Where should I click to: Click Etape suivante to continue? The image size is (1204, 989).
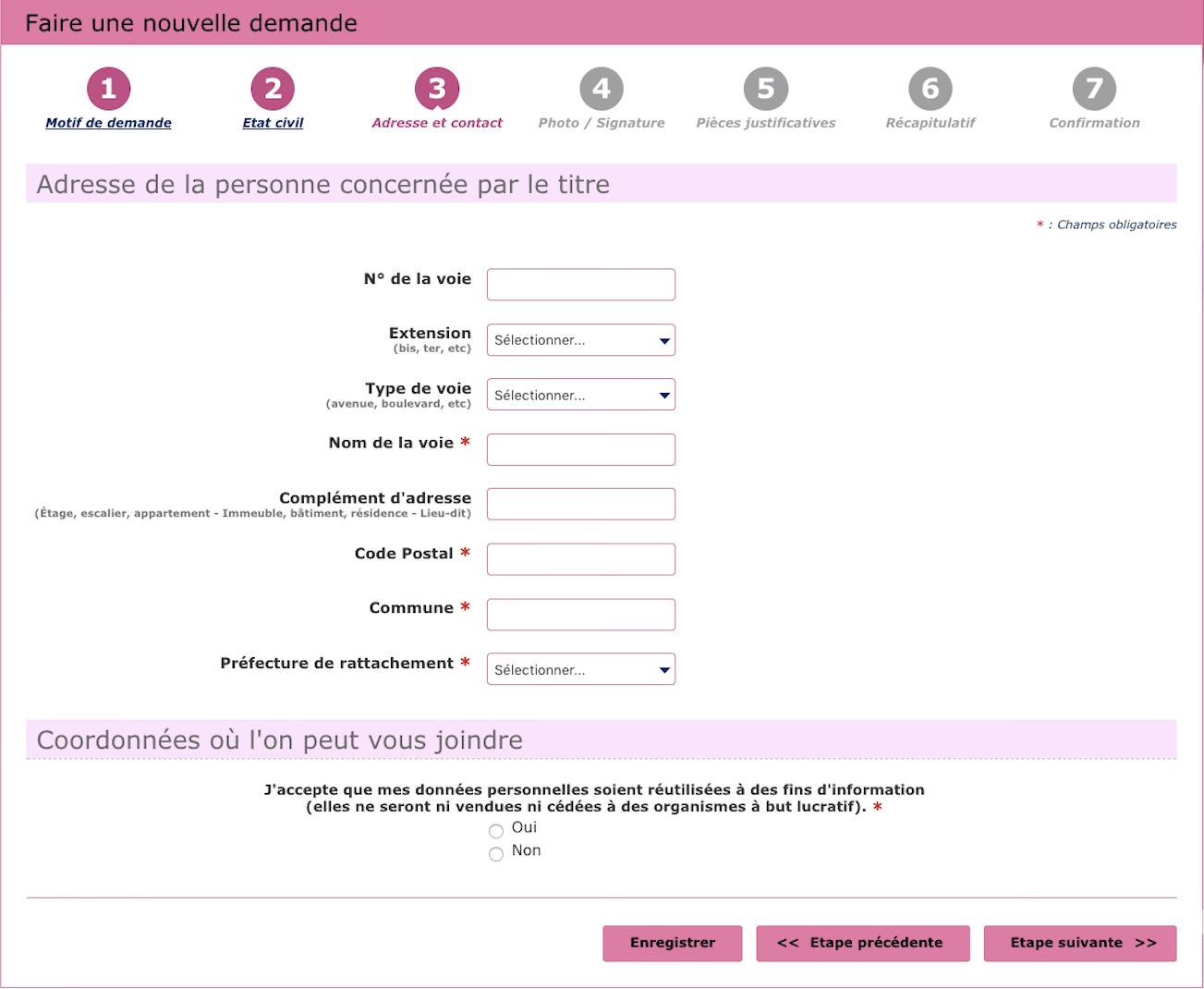pyautogui.click(x=1078, y=943)
